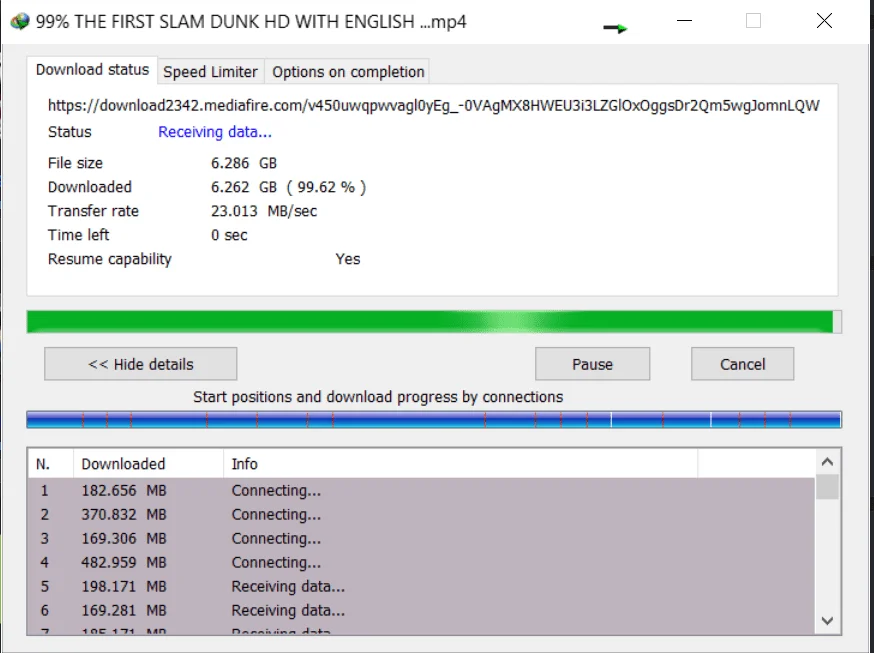Click the green download progress bar
The height and width of the screenshot is (653, 874).
434,322
